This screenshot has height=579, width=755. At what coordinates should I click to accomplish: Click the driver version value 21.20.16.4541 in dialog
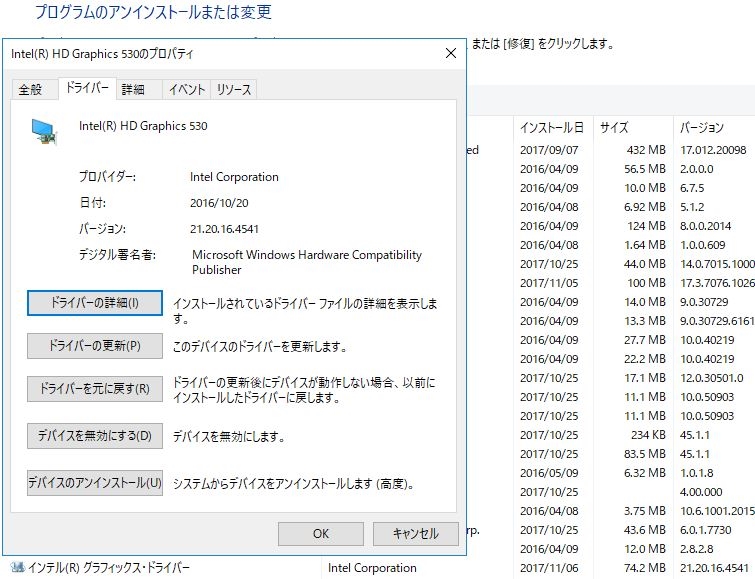pyautogui.click(x=224, y=229)
